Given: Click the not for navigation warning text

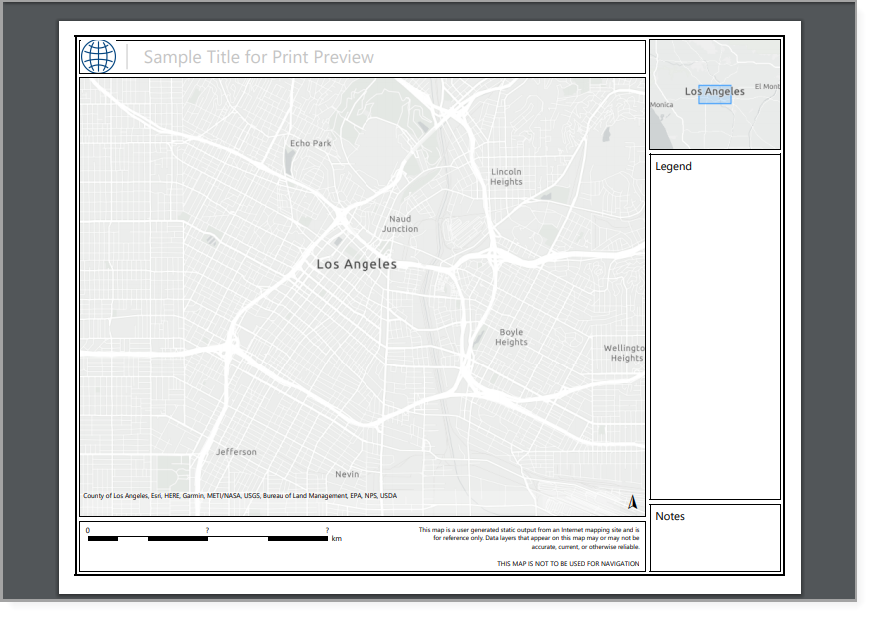Looking at the screenshot, I should 568,564.
